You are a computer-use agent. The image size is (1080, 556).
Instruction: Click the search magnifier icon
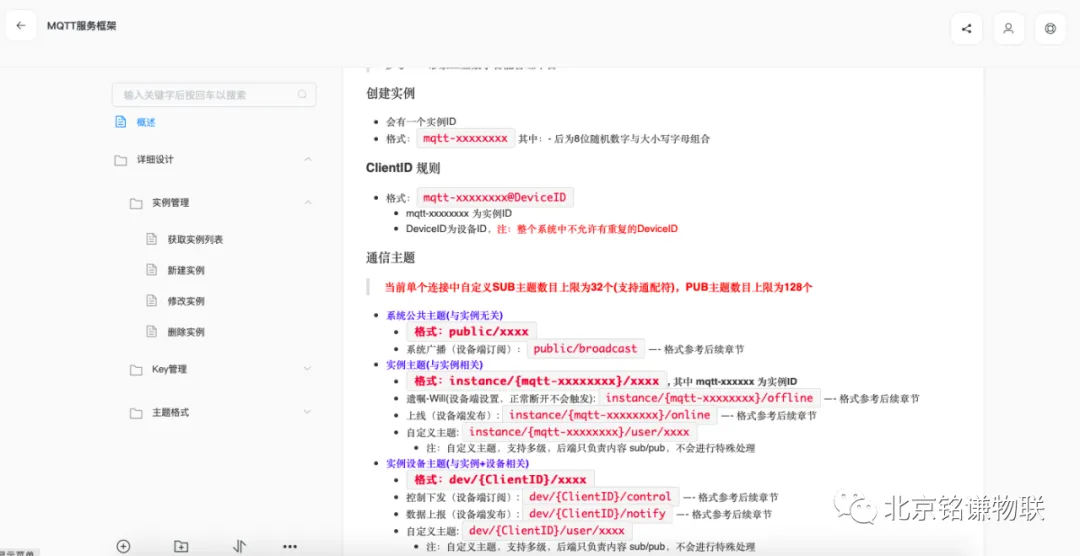[302, 95]
